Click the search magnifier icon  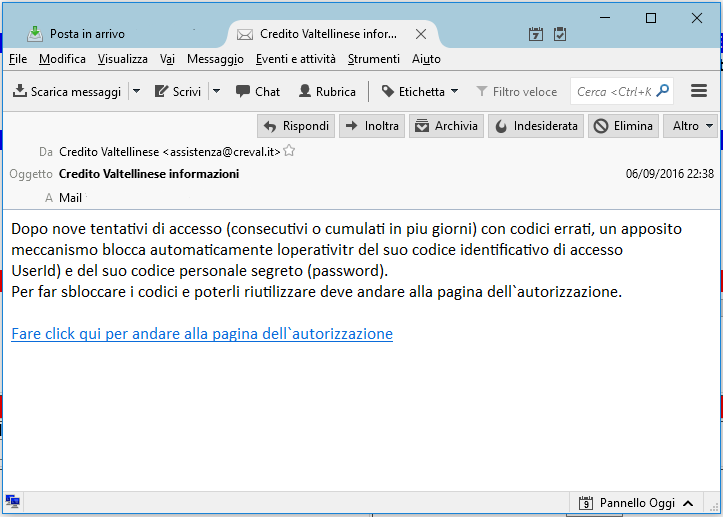[x=663, y=91]
